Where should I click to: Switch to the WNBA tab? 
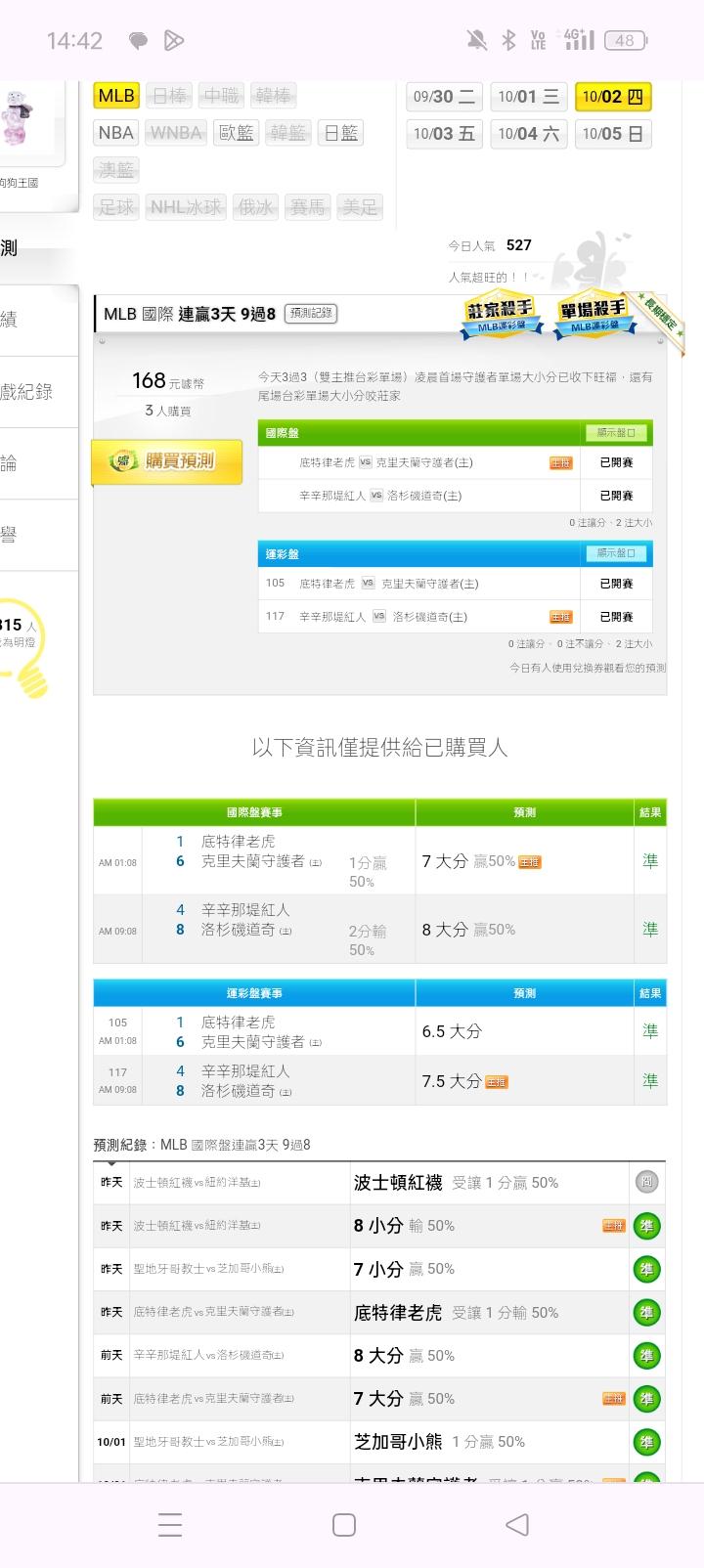pos(176,133)
